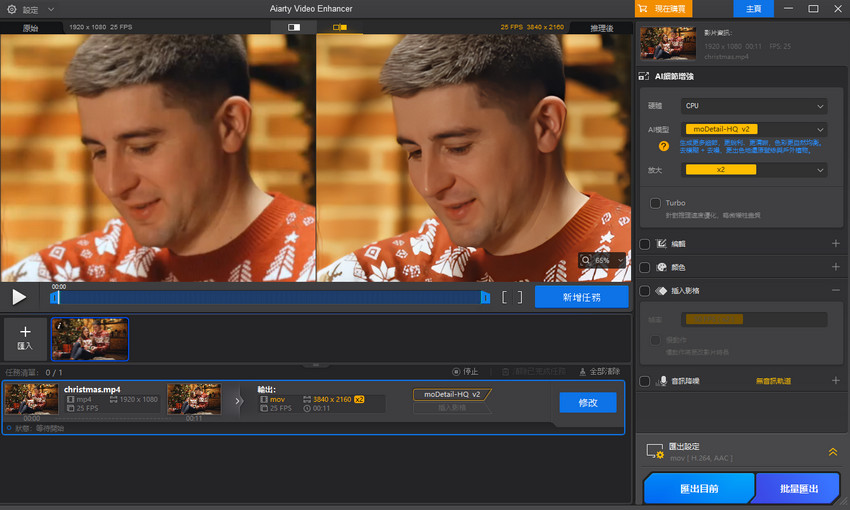Click the plus icon to import a video

(25, 334)
